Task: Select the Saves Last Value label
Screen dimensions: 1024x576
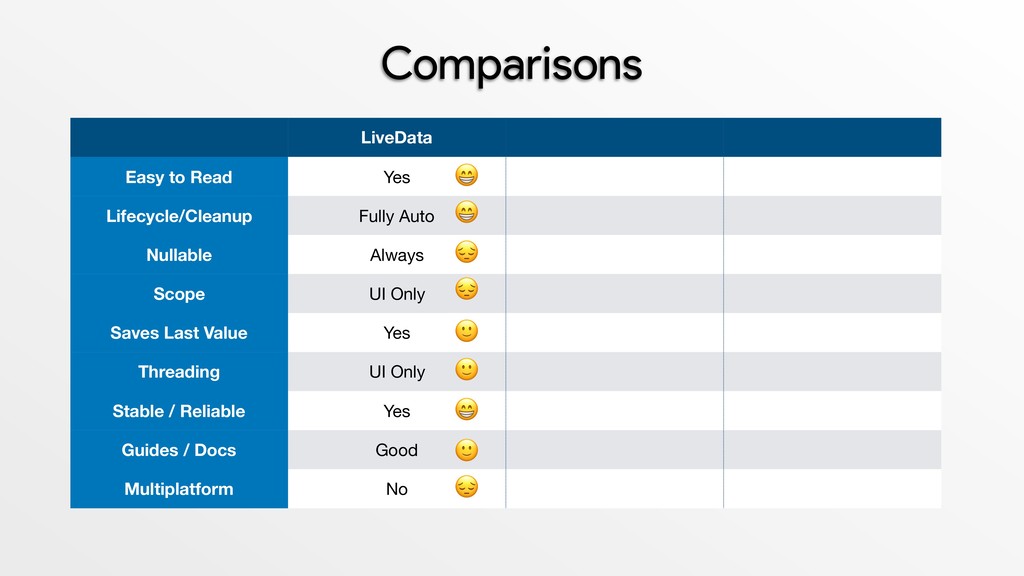Action: (x=179, y=333)
